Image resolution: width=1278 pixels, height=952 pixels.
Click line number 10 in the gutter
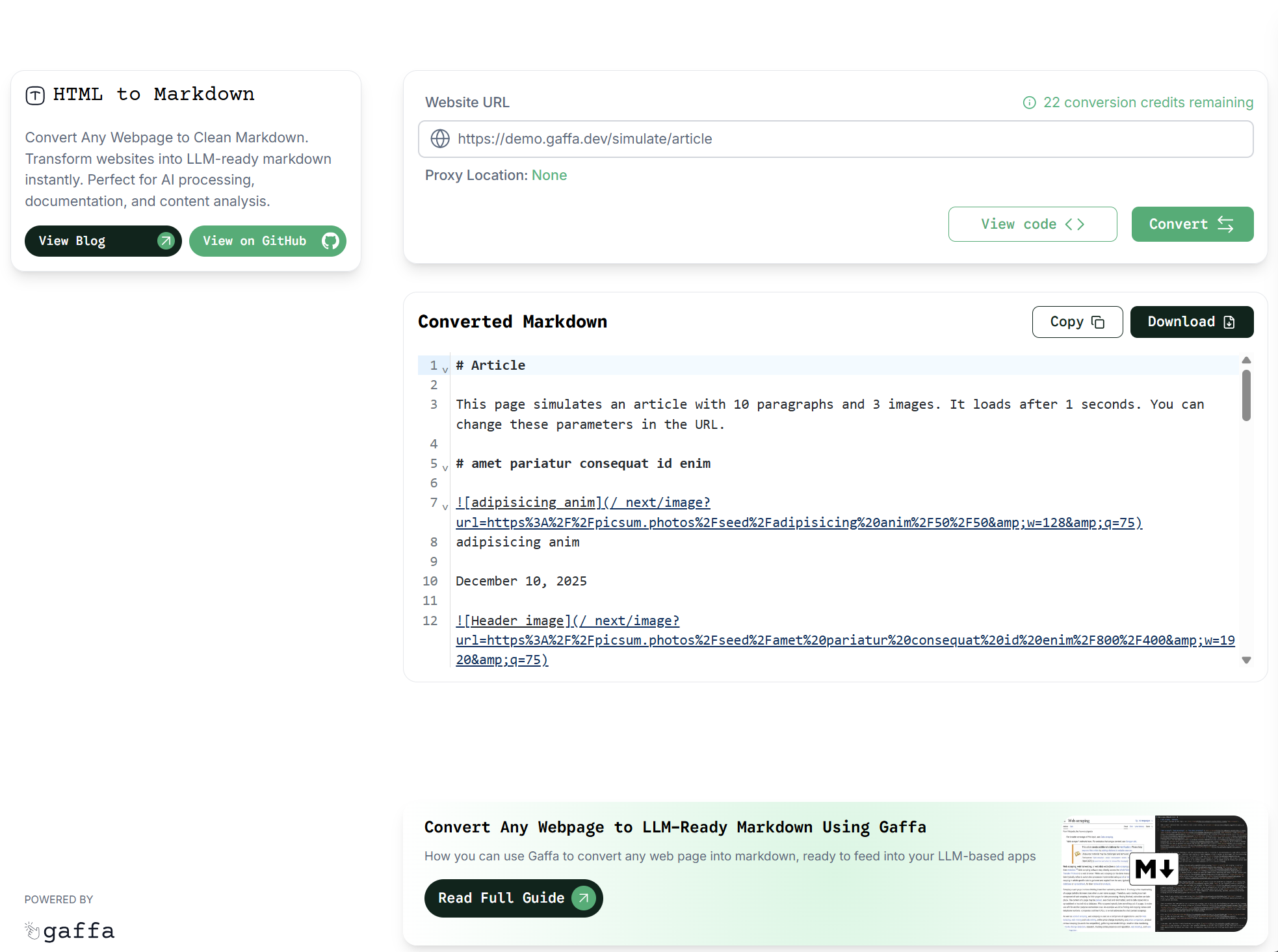tap(430, 581)
